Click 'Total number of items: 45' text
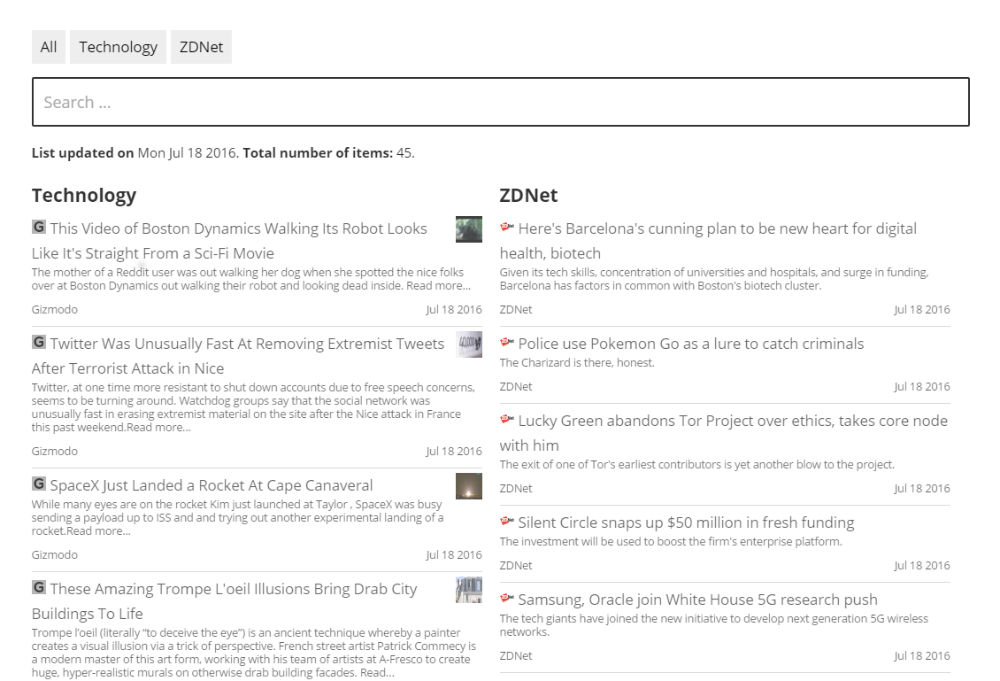 pyautogui.click(x=328, y=153)
